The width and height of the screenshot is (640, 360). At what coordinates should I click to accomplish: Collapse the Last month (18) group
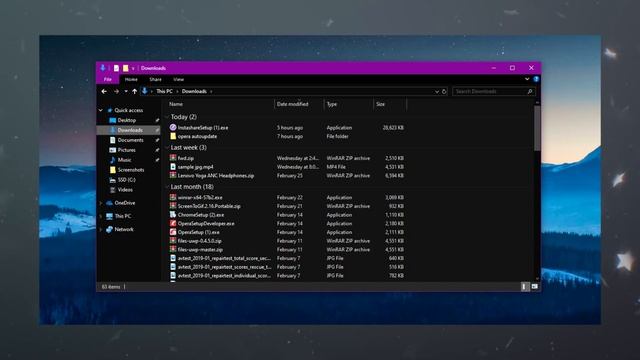point(167,187)
